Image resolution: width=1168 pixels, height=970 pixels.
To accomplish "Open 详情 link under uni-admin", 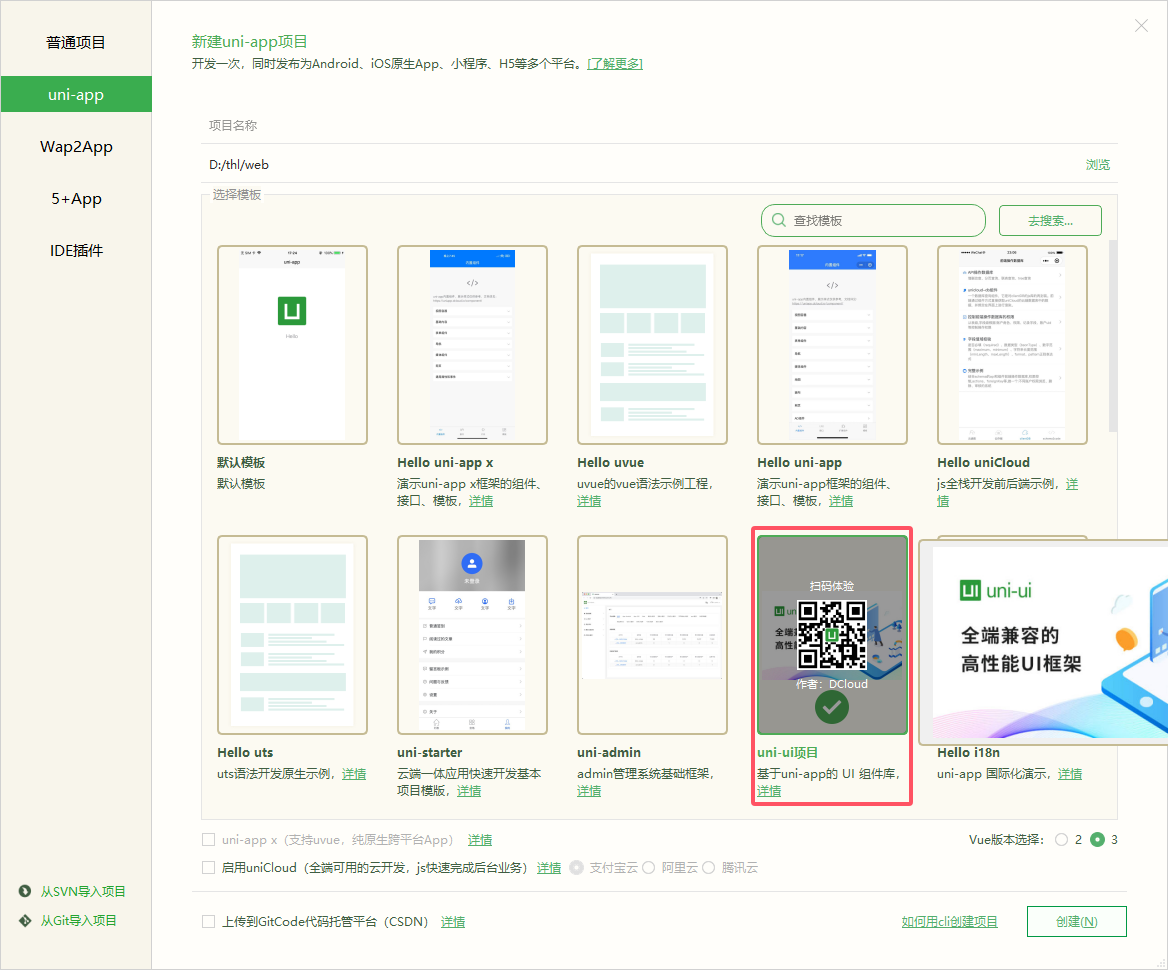I will click(588, 790).
